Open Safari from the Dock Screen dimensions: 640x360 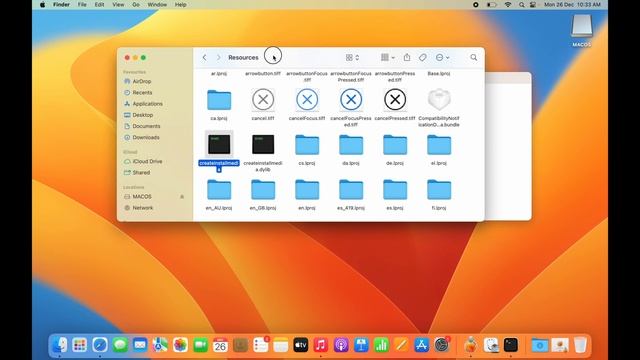point(100,345)
